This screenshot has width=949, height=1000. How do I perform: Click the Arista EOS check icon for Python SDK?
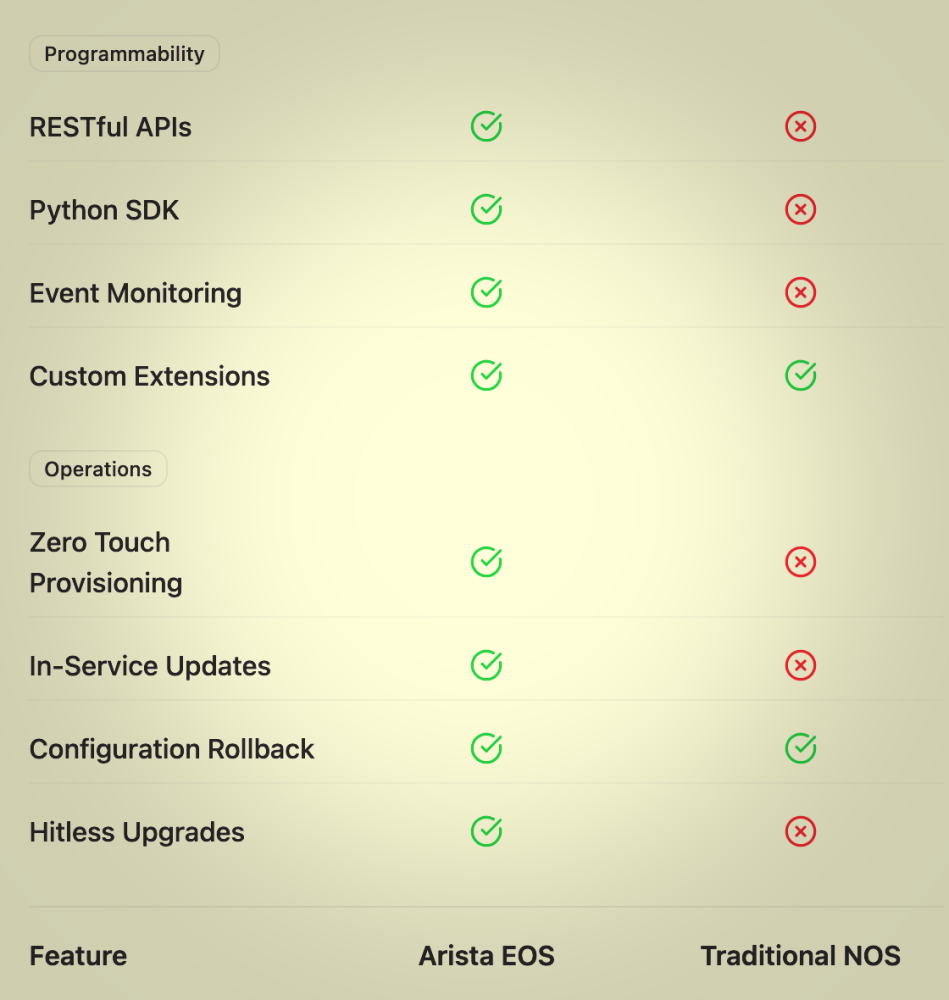coord(486,210)
